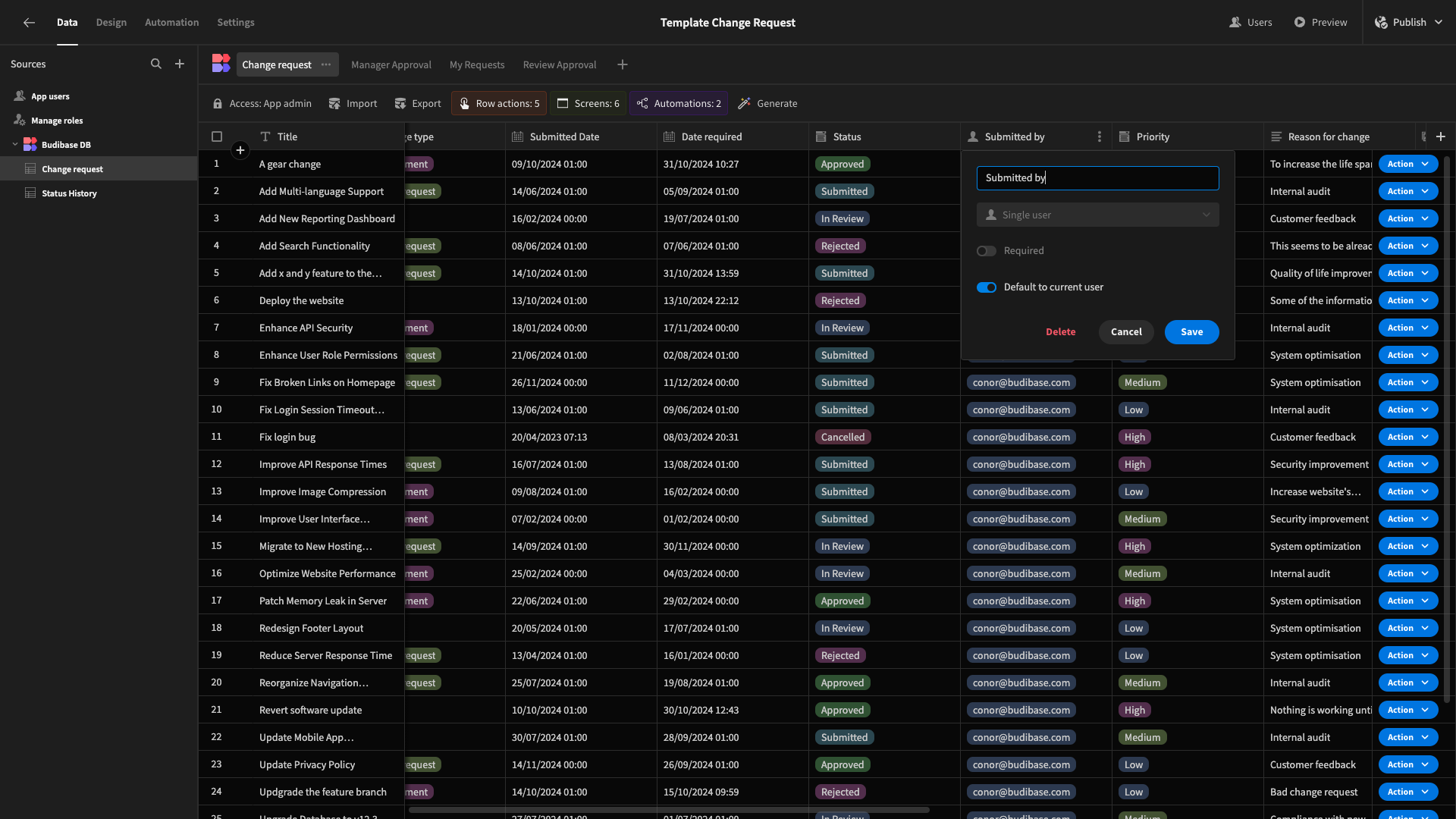The height and width of the screenshot is (819, 1456).
Task: Switch to the Design tab
Action: click(x=111, y=23)
